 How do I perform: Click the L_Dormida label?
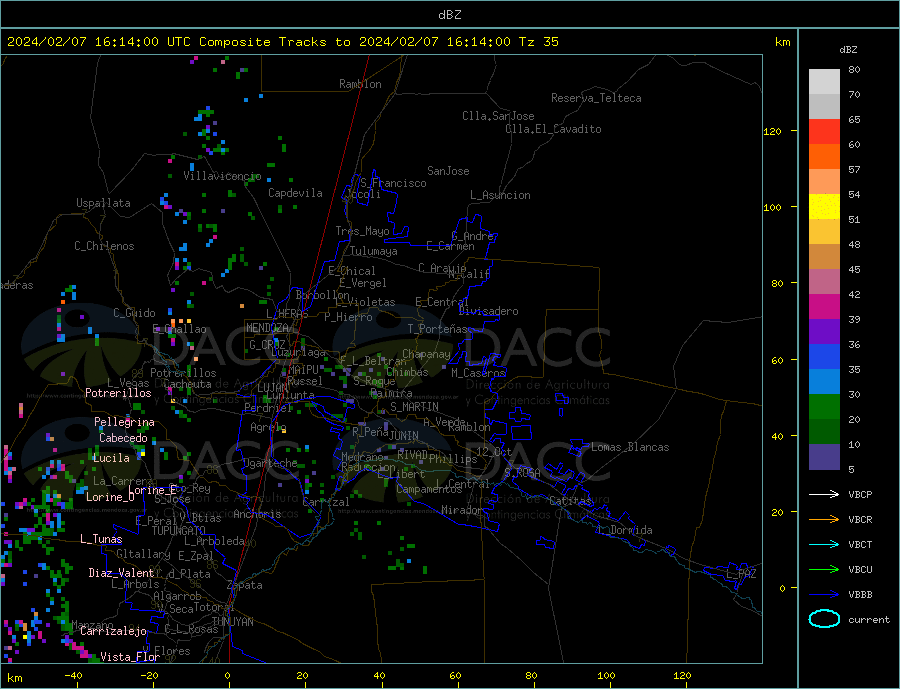click(626, 530)
